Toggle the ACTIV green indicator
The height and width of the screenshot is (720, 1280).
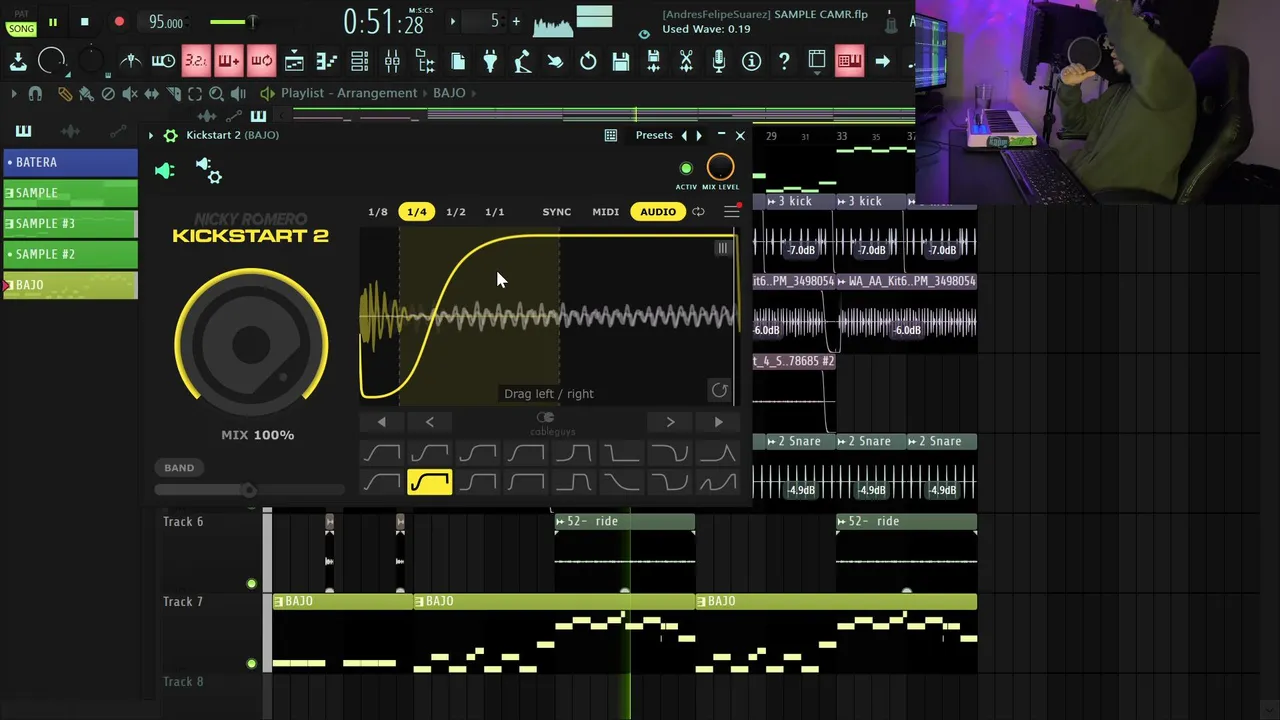coord(686,169)
